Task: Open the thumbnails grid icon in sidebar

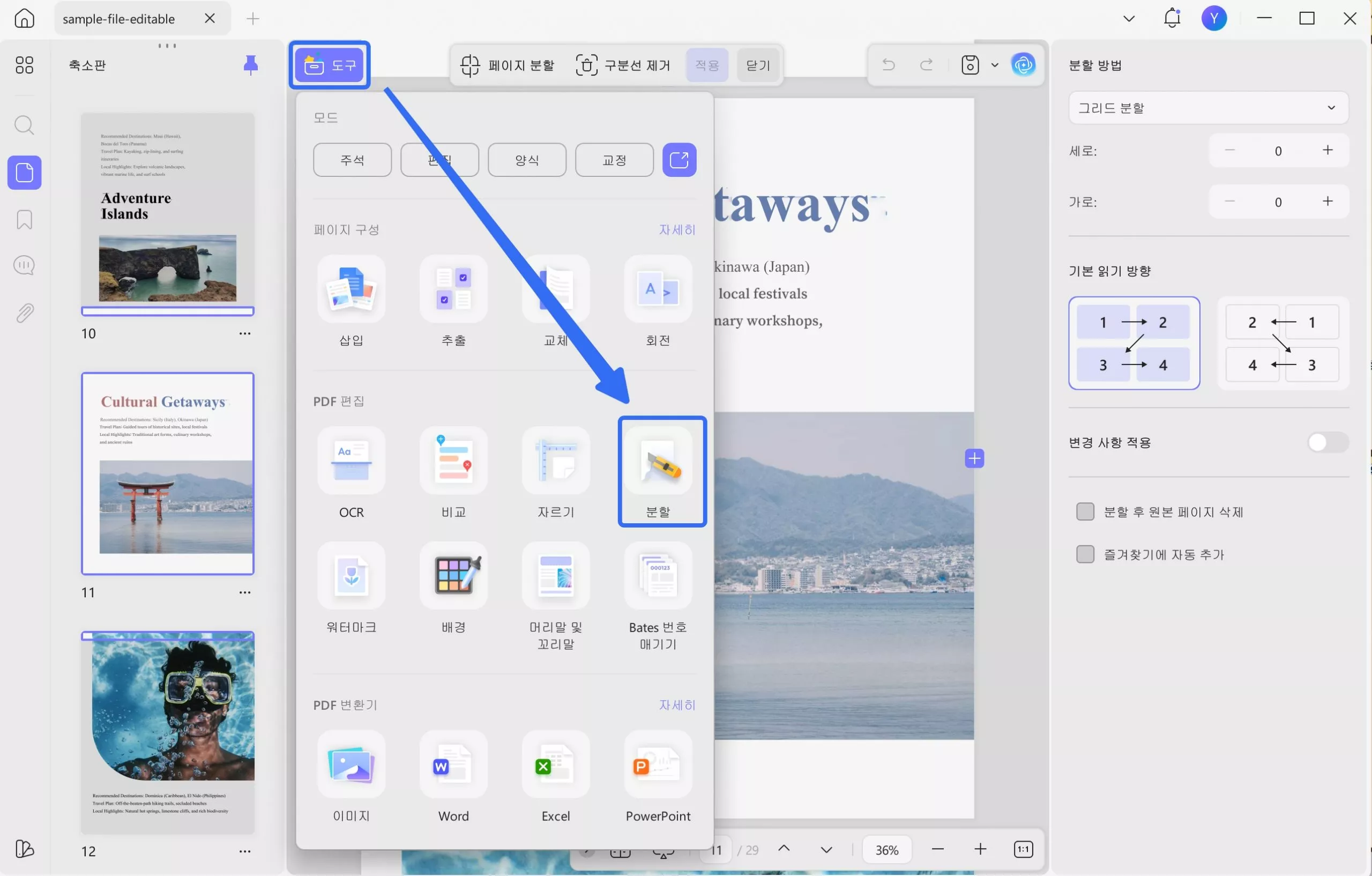Action: (24, 65)
